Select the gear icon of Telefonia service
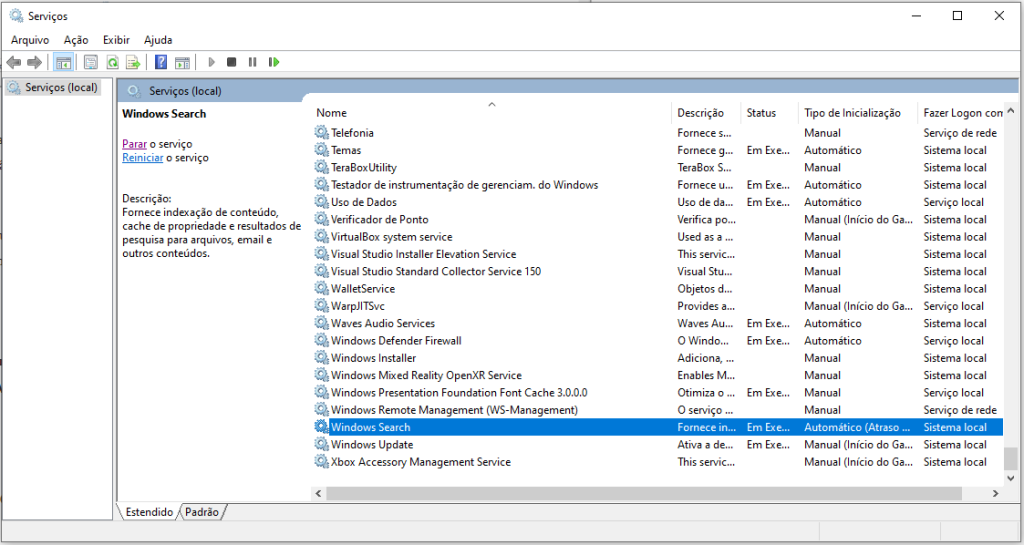Screen dimensions: 1024x545 coord(321,132)
